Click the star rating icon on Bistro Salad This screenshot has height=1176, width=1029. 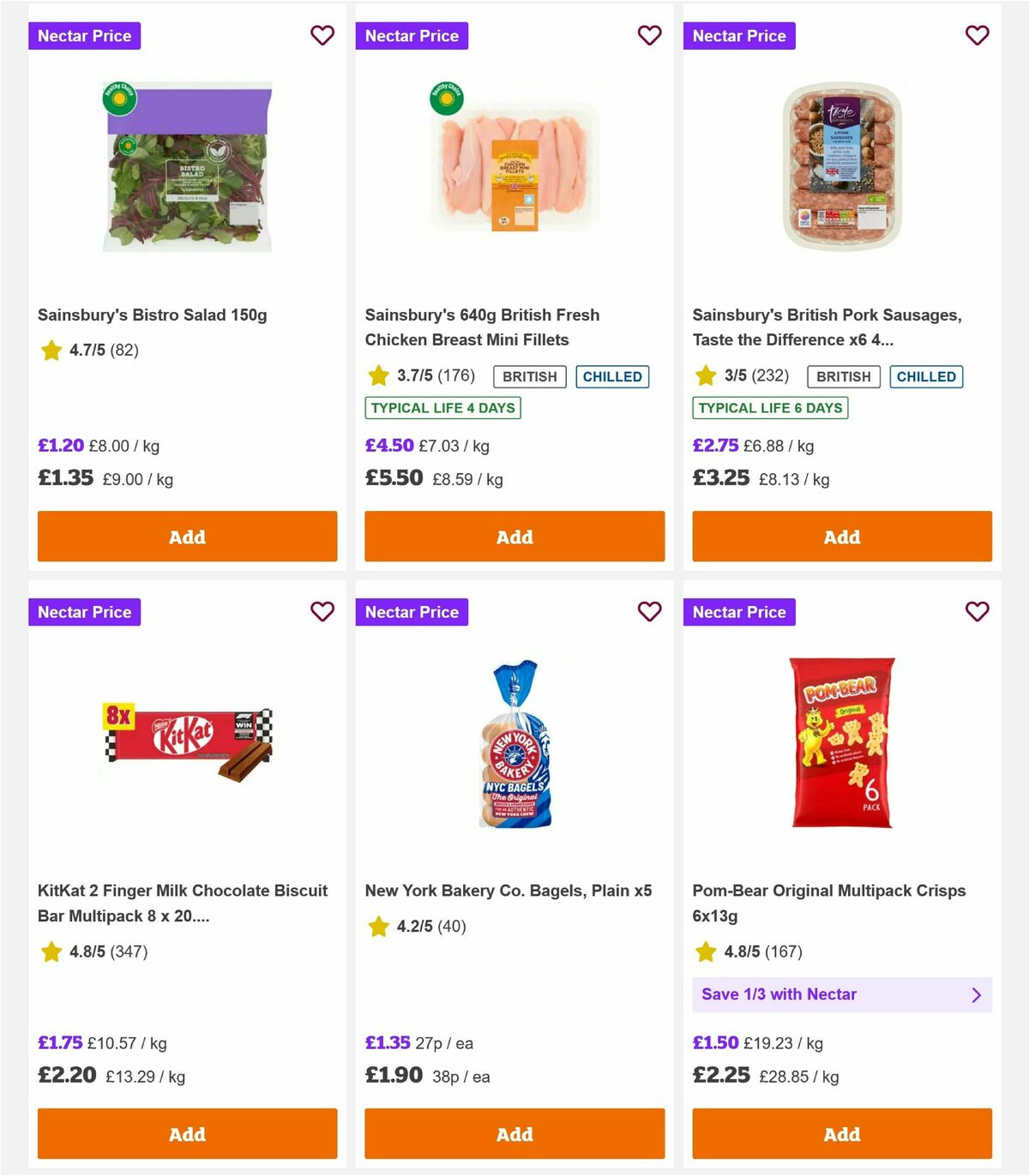[50, 350]
